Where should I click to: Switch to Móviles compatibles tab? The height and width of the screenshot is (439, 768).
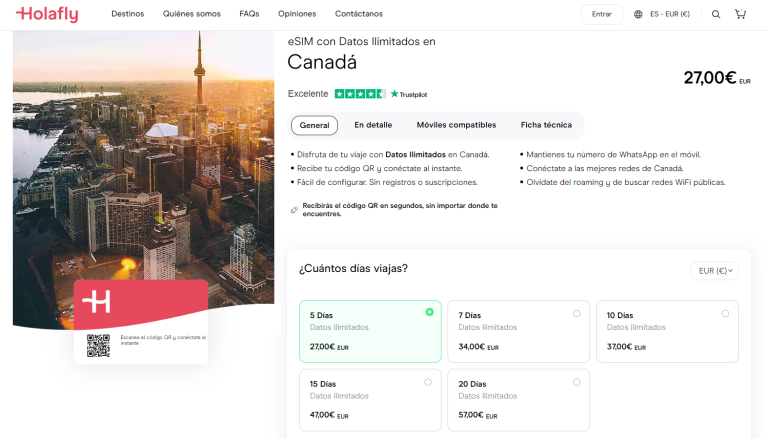(x=456, y=125)
